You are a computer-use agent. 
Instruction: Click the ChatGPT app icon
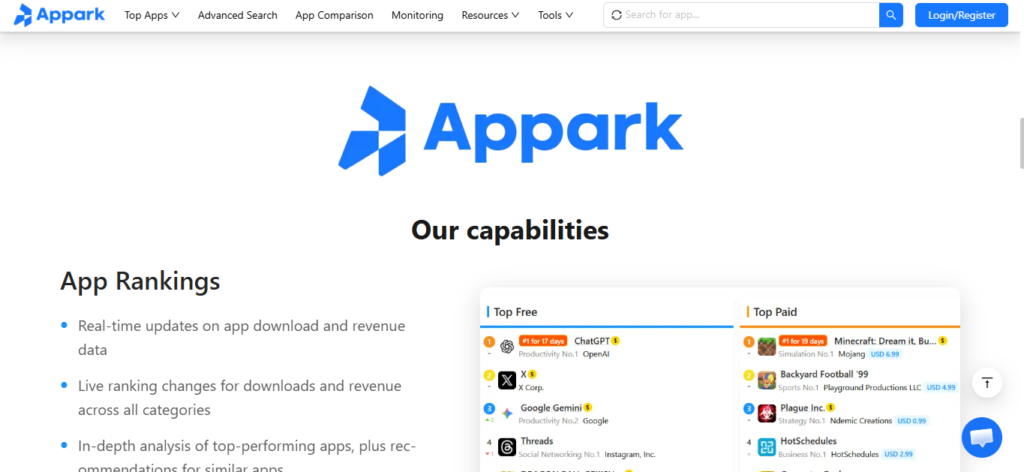point(507,347)
